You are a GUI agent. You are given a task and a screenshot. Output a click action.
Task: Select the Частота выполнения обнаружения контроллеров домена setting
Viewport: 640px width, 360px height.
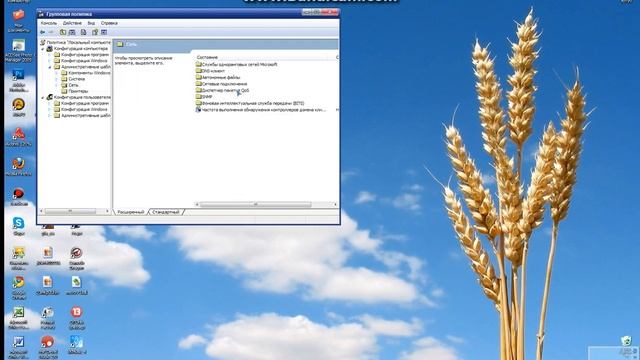(261, 110)
